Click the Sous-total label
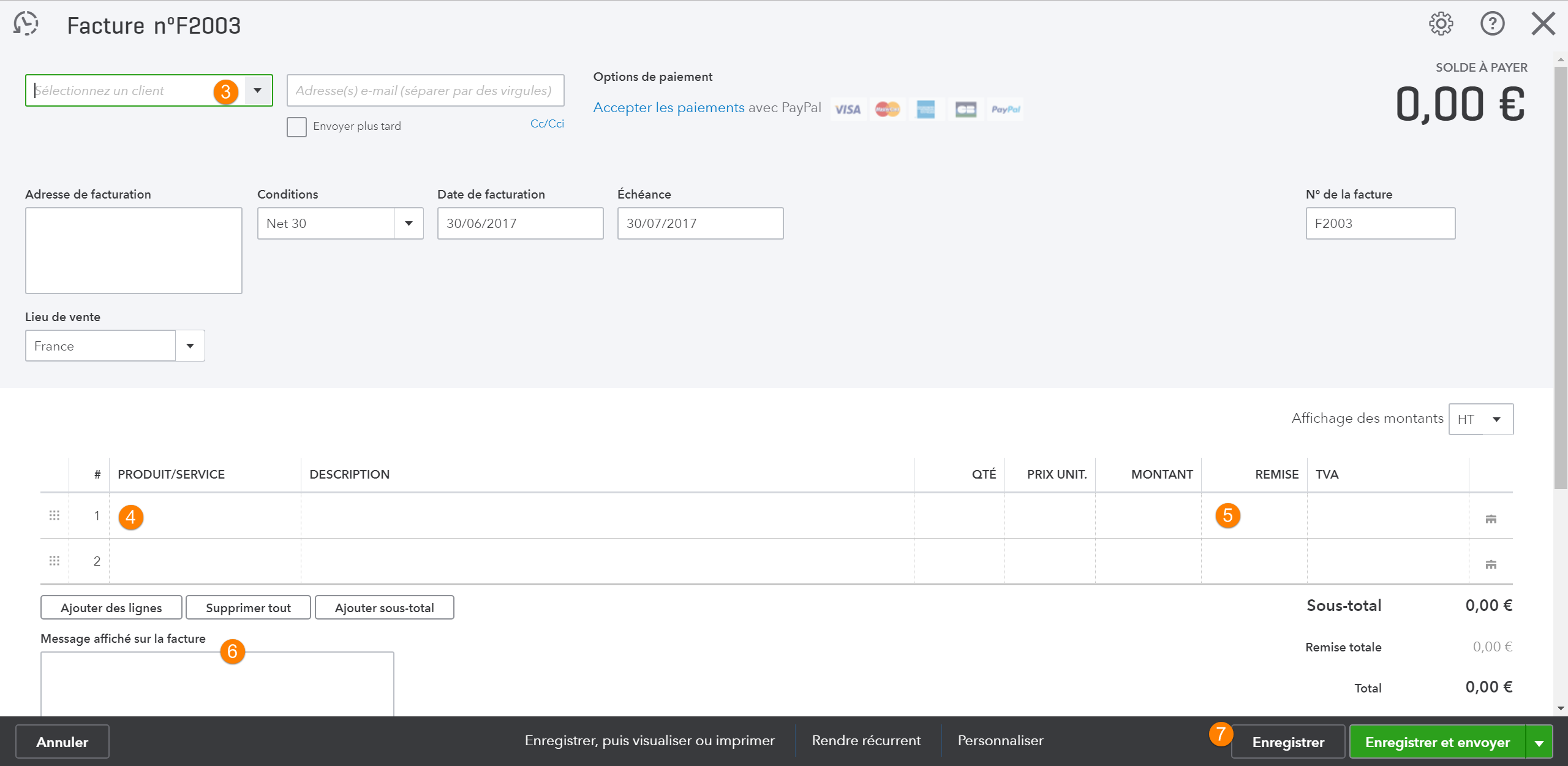1568x766 pixels. 1344,606
